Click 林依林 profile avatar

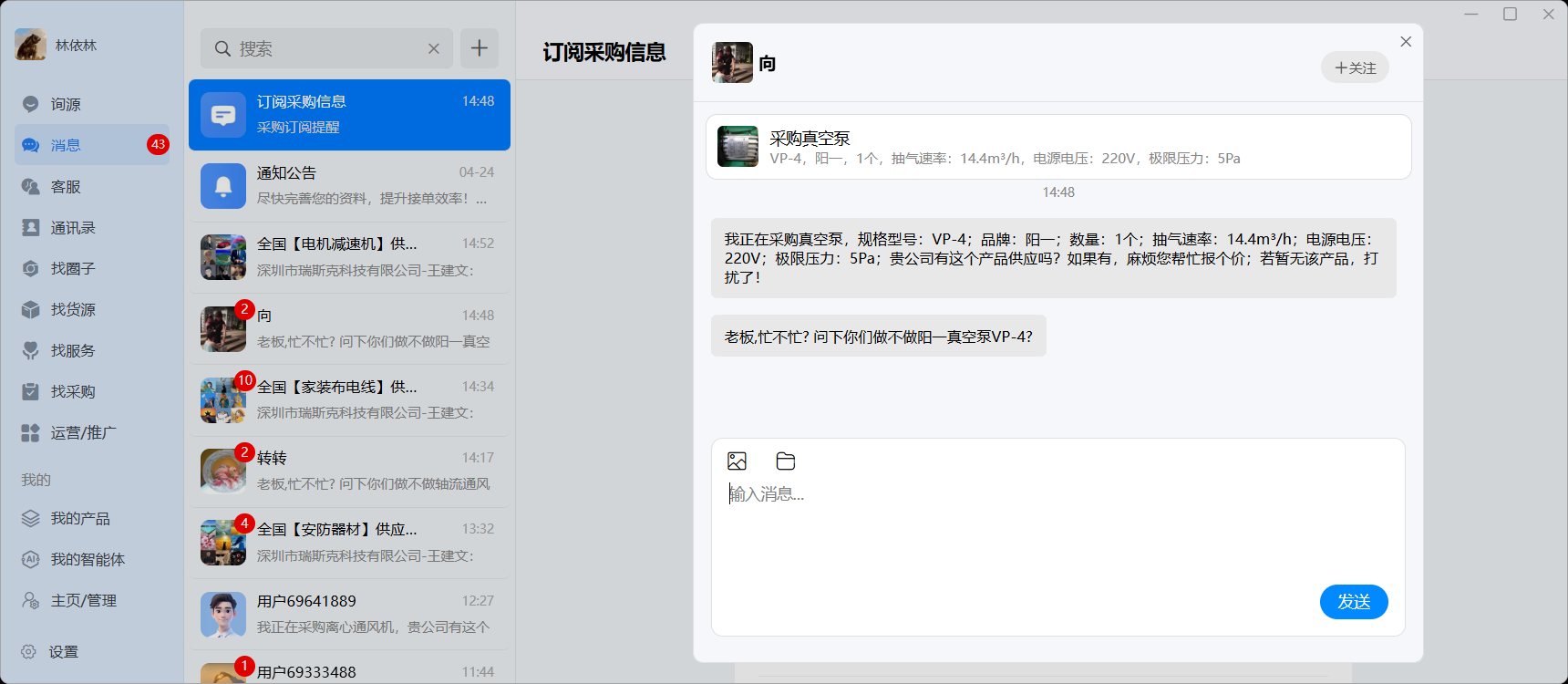coord(30,45)
